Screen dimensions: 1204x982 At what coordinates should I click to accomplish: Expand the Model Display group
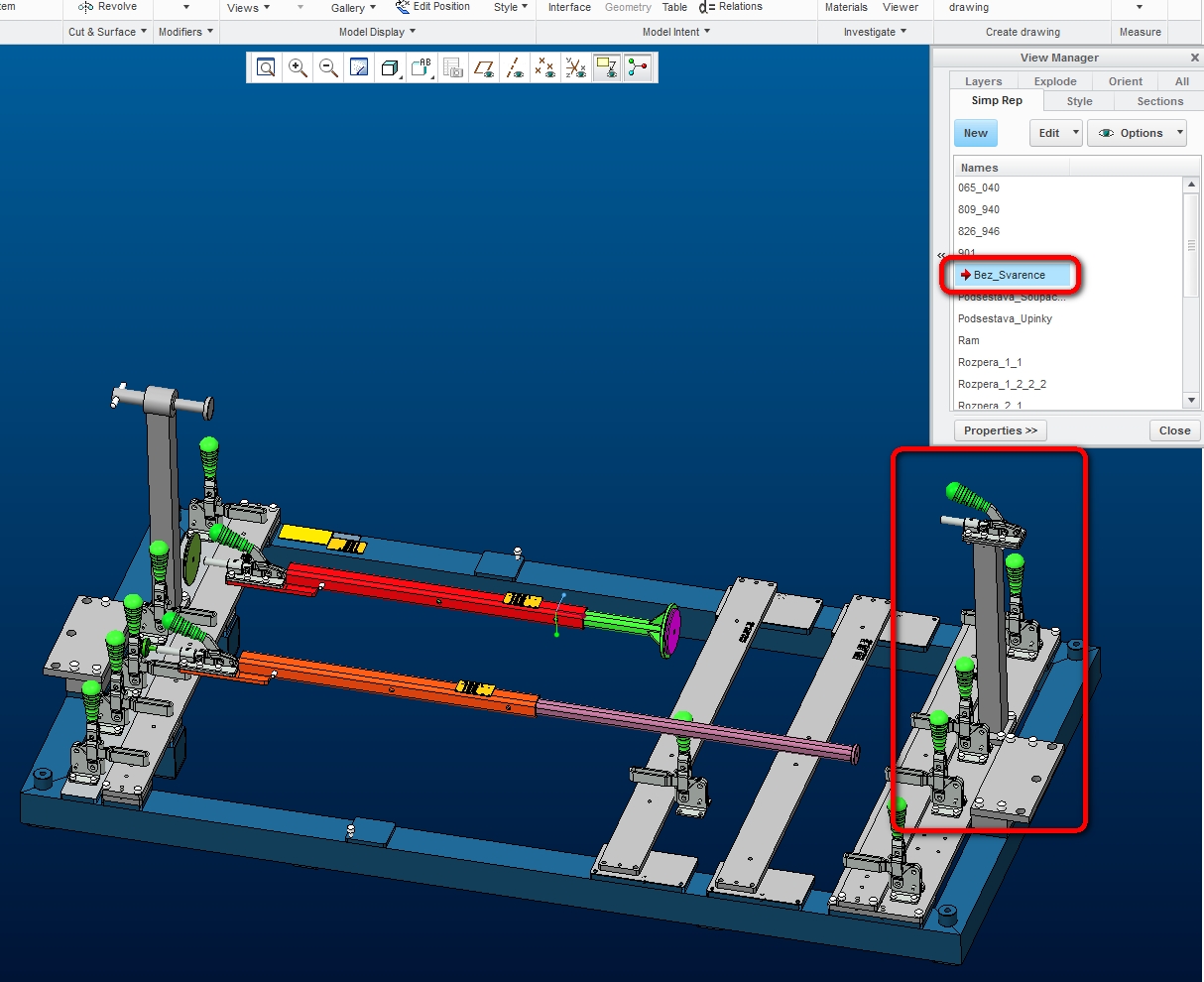click(378, 32)
